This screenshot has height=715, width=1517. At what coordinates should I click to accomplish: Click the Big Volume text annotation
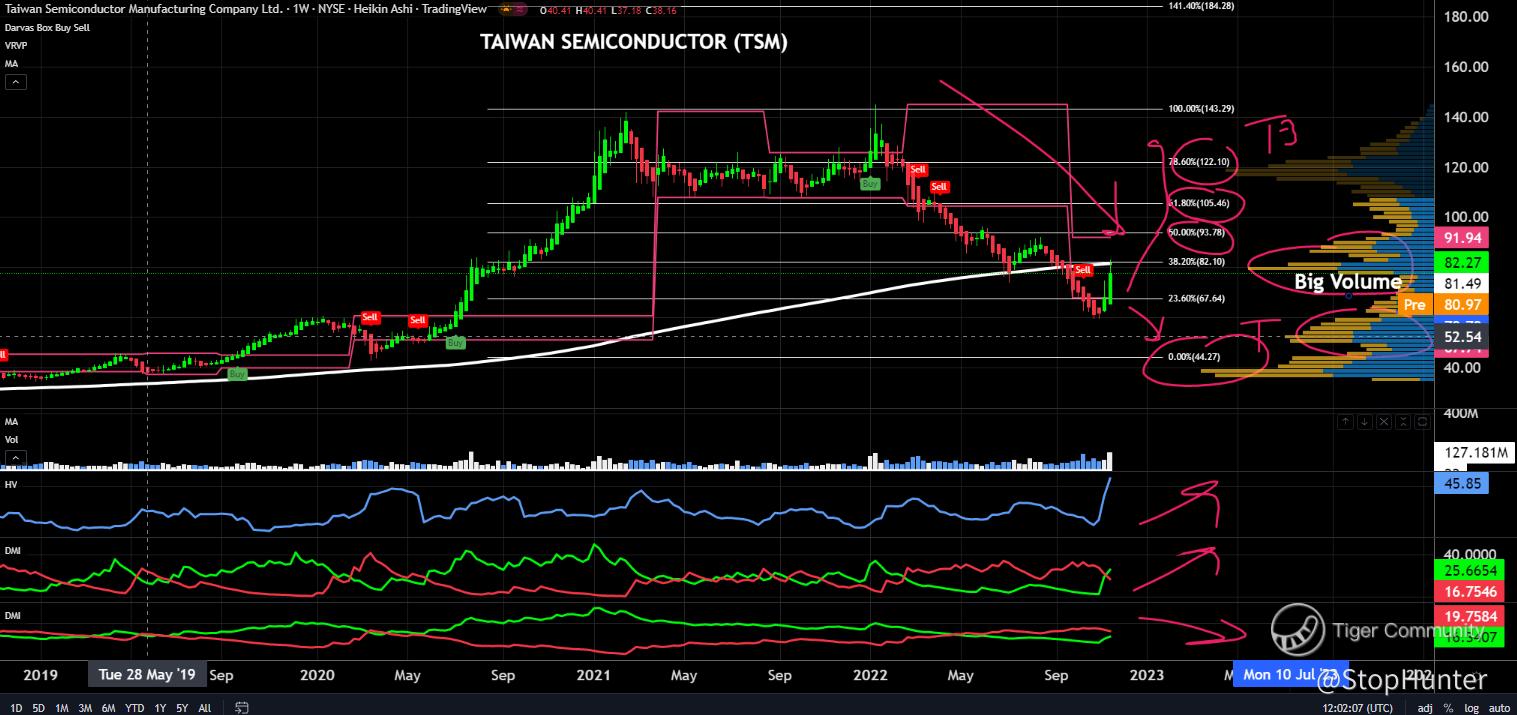pyautogui.click(x=1348, y=282)
